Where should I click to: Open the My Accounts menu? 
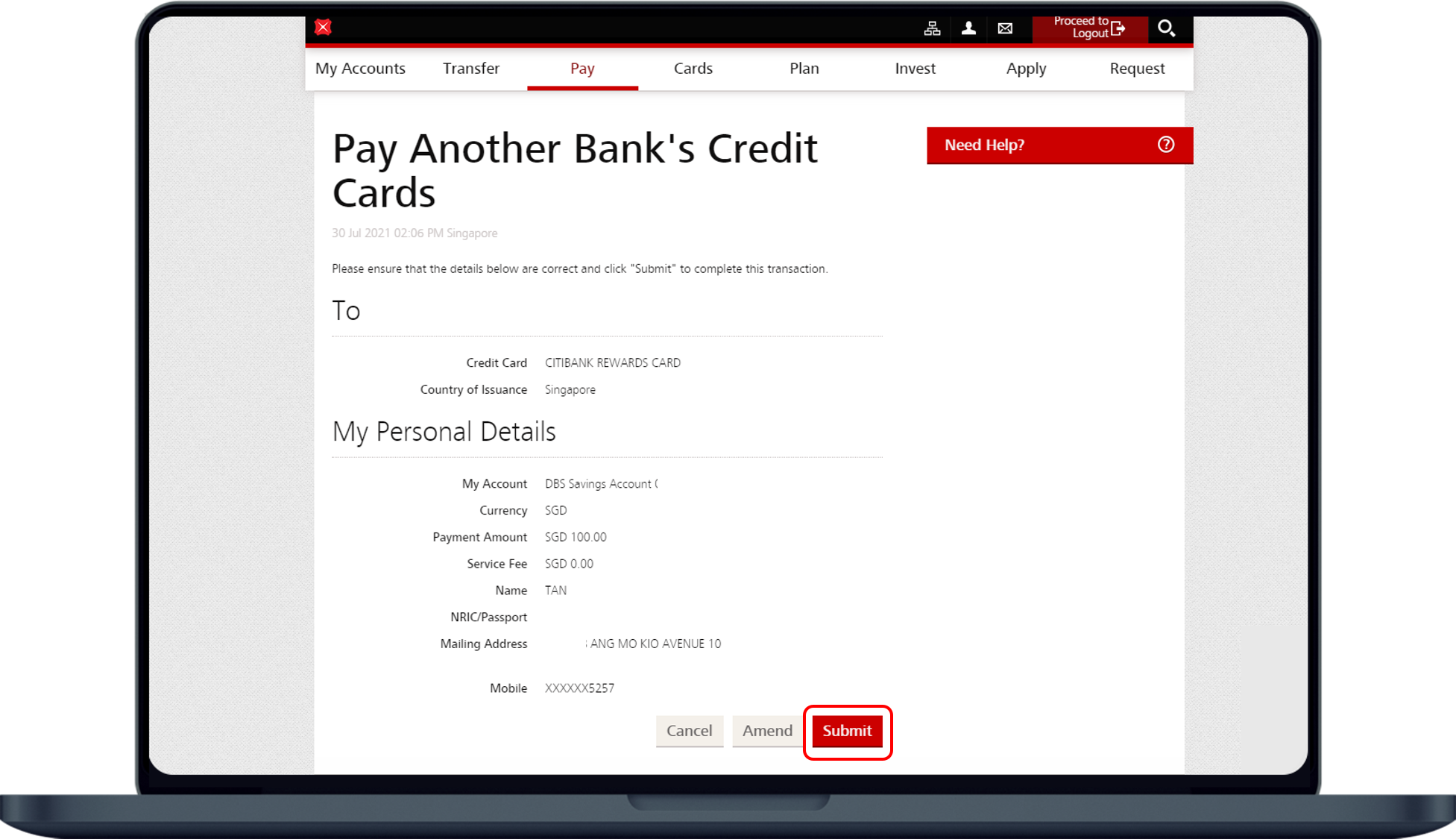coord(360,69)
